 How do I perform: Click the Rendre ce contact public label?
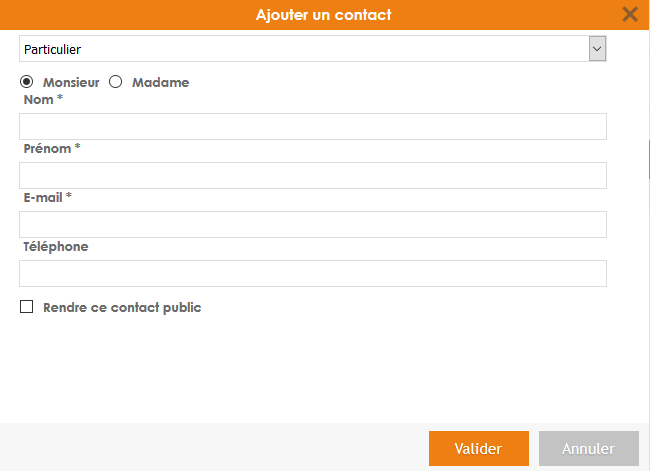(x=122, y=308)
